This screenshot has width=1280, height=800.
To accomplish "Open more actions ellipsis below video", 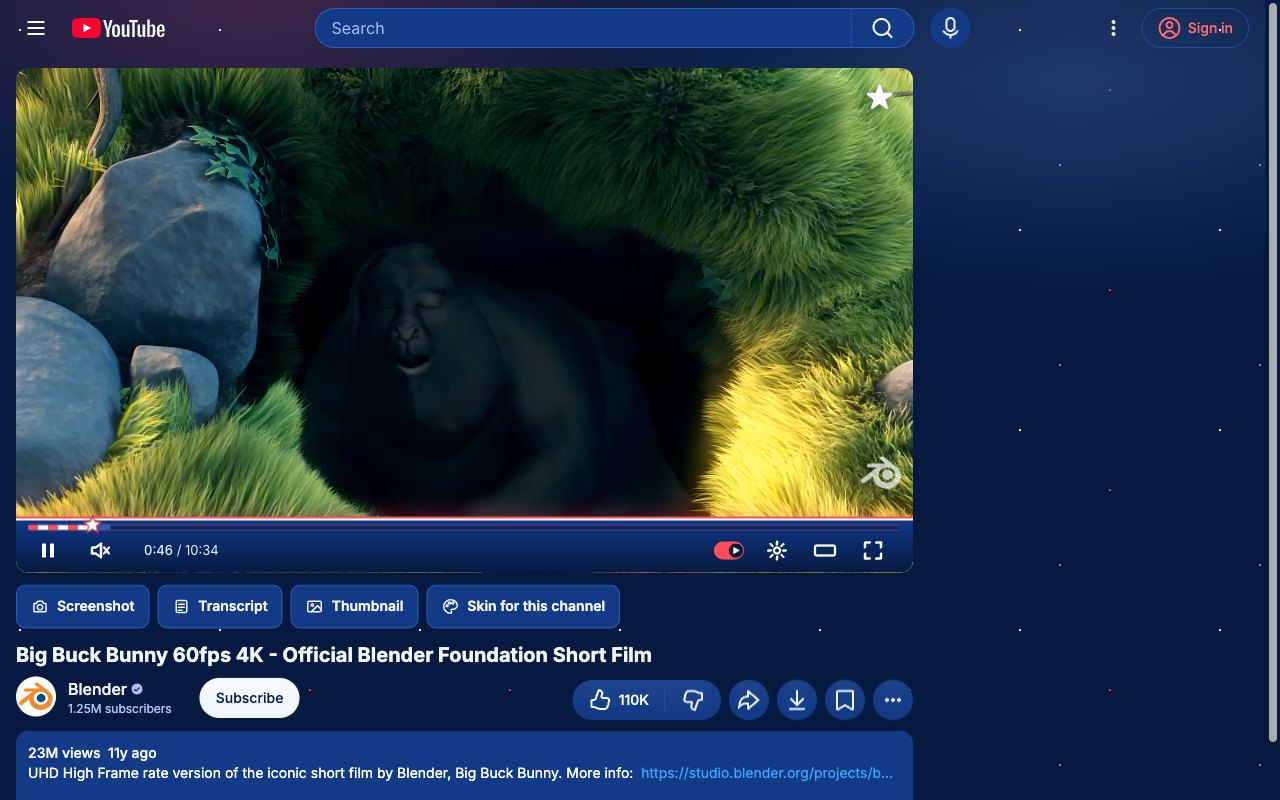I will (x=893, y=700).
